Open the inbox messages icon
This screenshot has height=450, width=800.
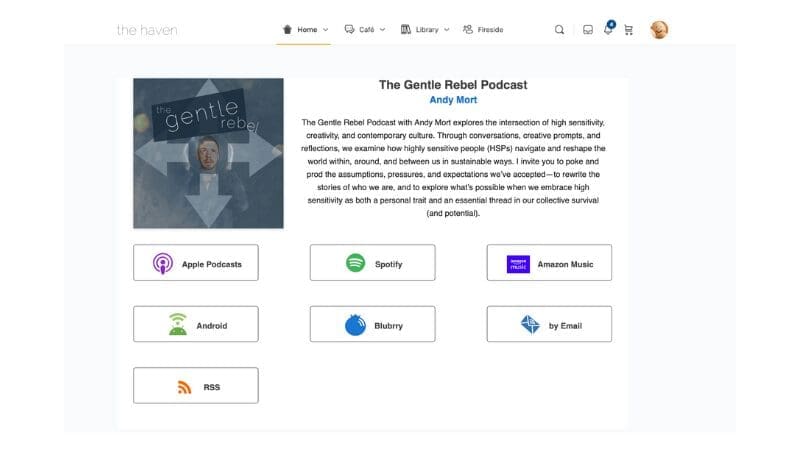click(588, 30)
